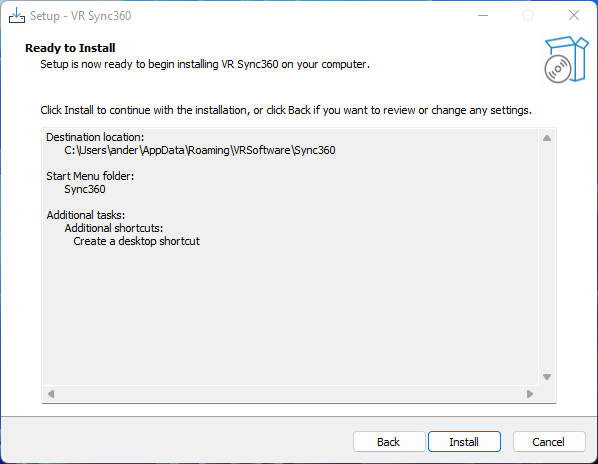Click the 'Setup - VR Sync360' window title
The height and width of the screenshot is (464, 598).
tap(80, 16)
